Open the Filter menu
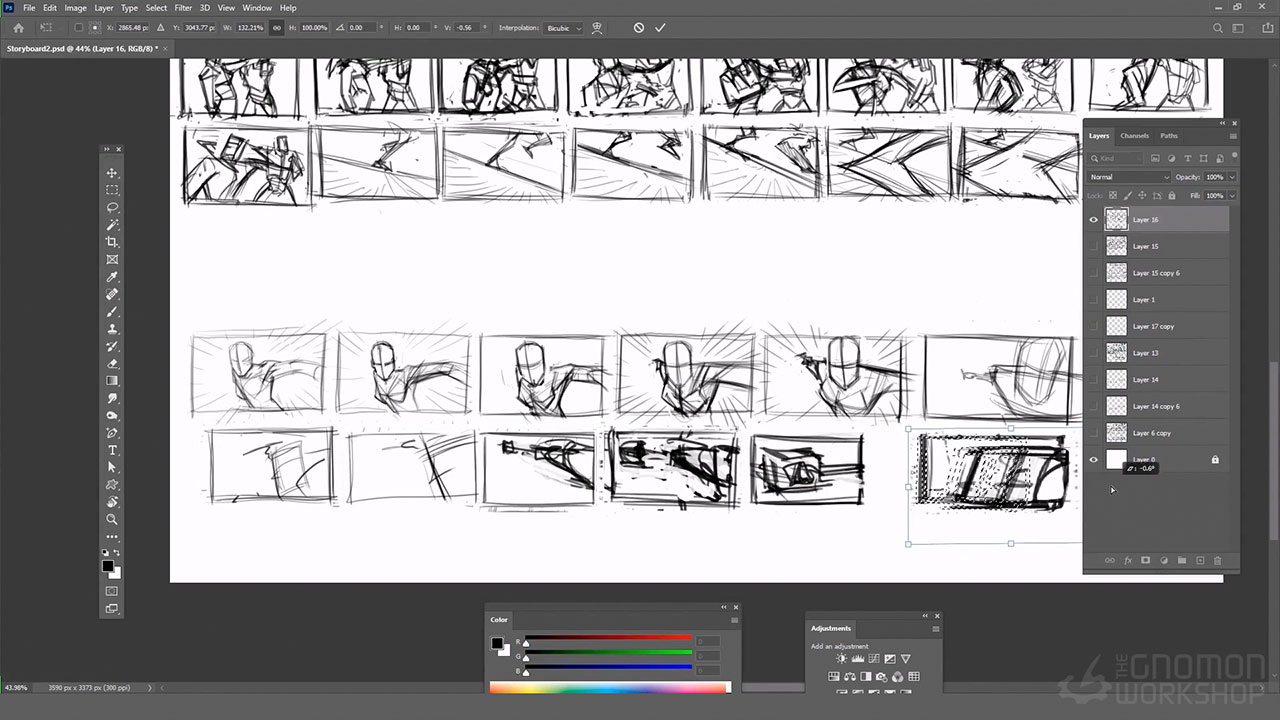This screenshot has width=1280, height=720. tap(183, 8)
